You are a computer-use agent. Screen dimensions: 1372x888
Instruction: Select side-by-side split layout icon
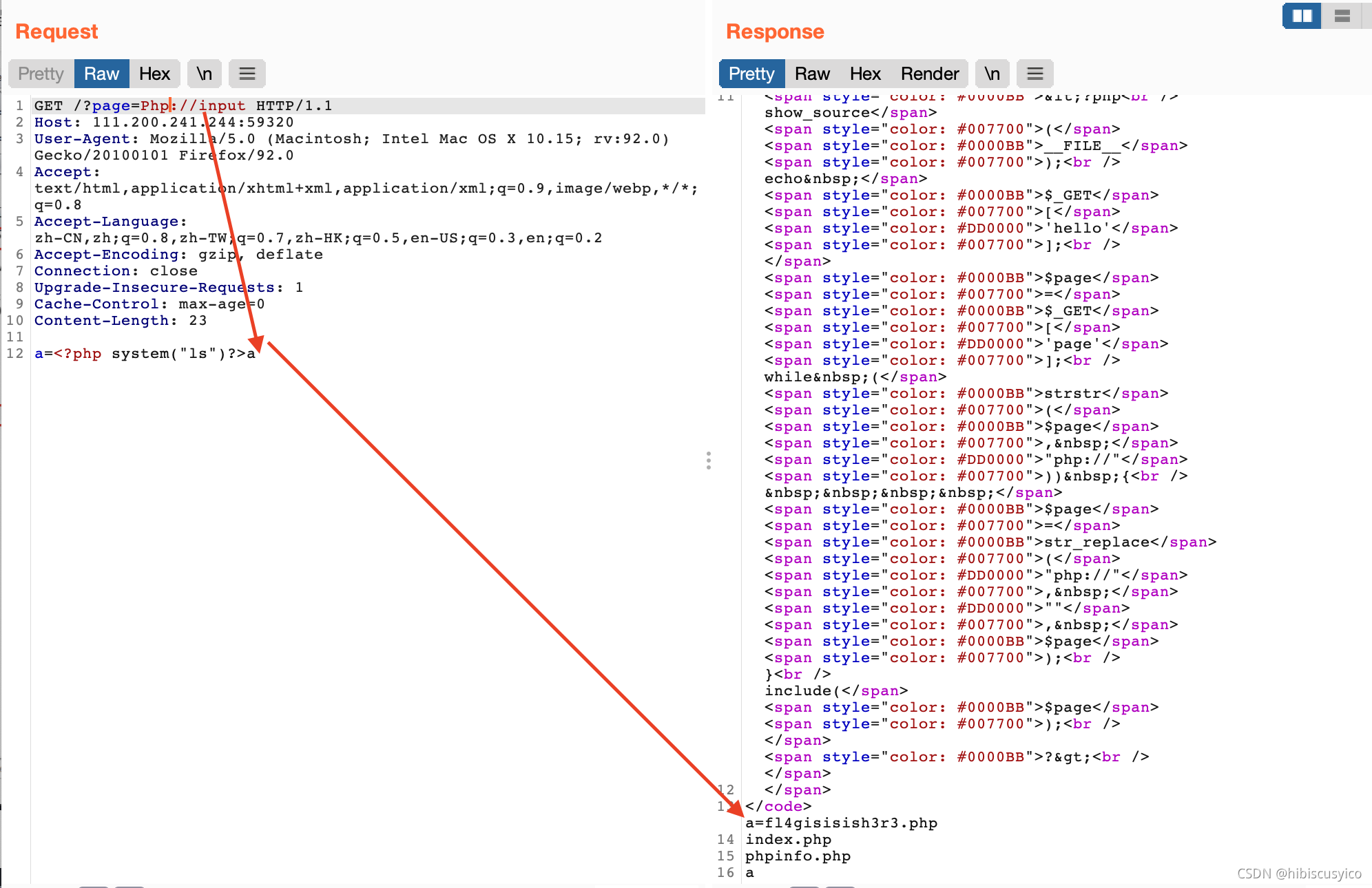pos(1302,16)
